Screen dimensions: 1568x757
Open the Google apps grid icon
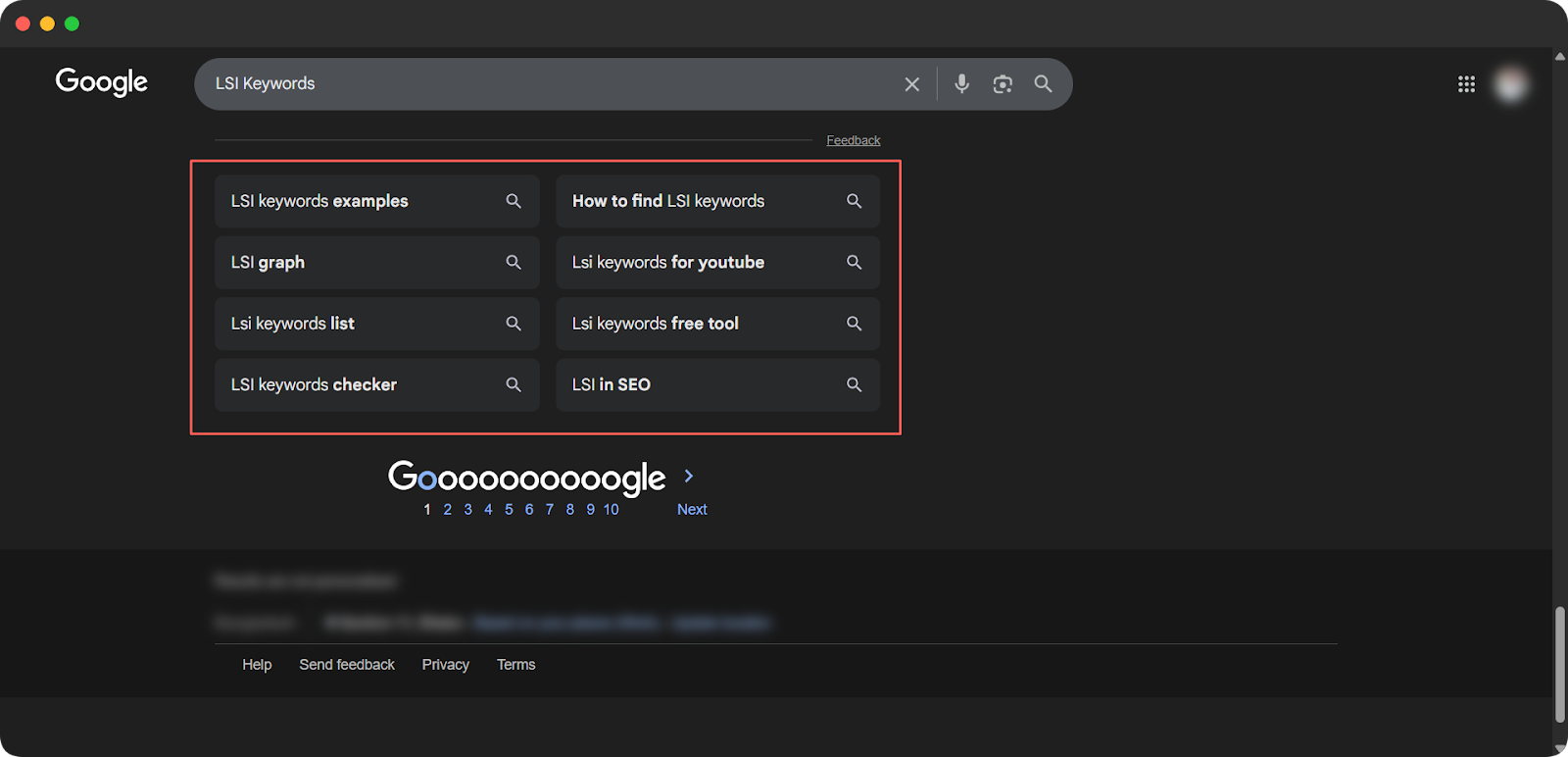[1466, 84]
